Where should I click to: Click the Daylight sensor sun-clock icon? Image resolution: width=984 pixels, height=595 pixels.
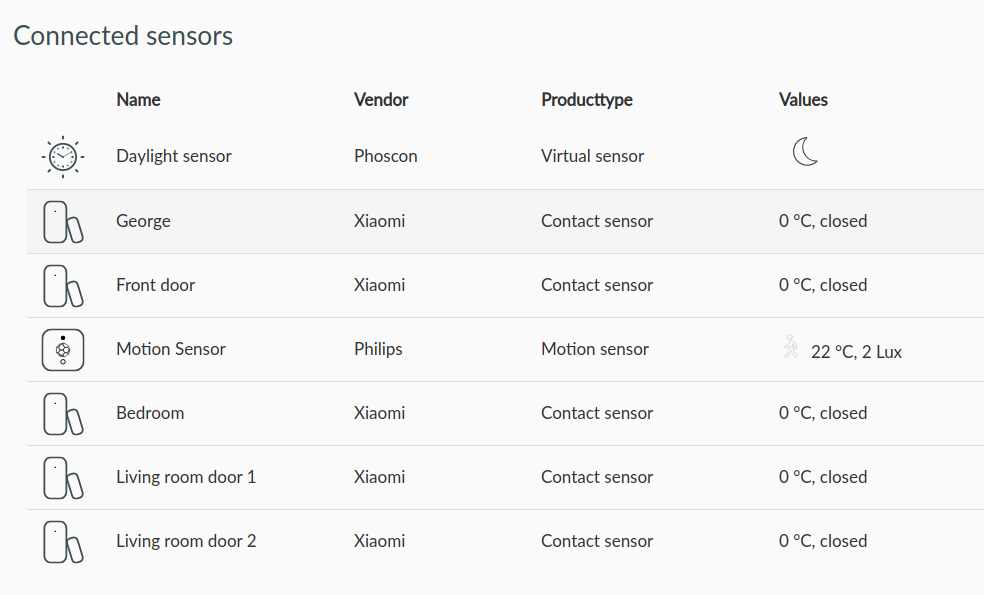click(x=63, y=157)
